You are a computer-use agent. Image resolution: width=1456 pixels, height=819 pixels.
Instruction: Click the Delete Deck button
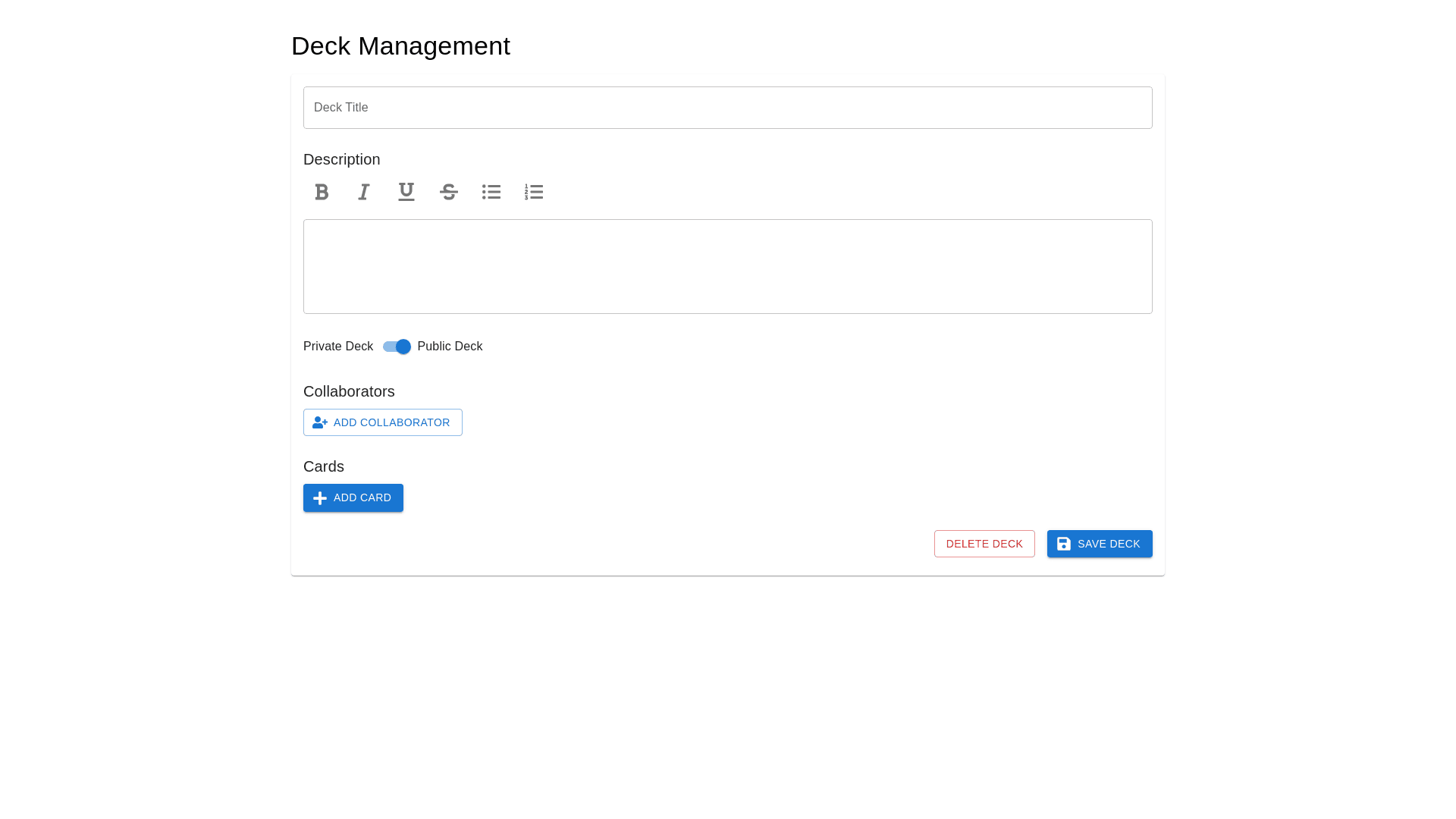(984, 544)
